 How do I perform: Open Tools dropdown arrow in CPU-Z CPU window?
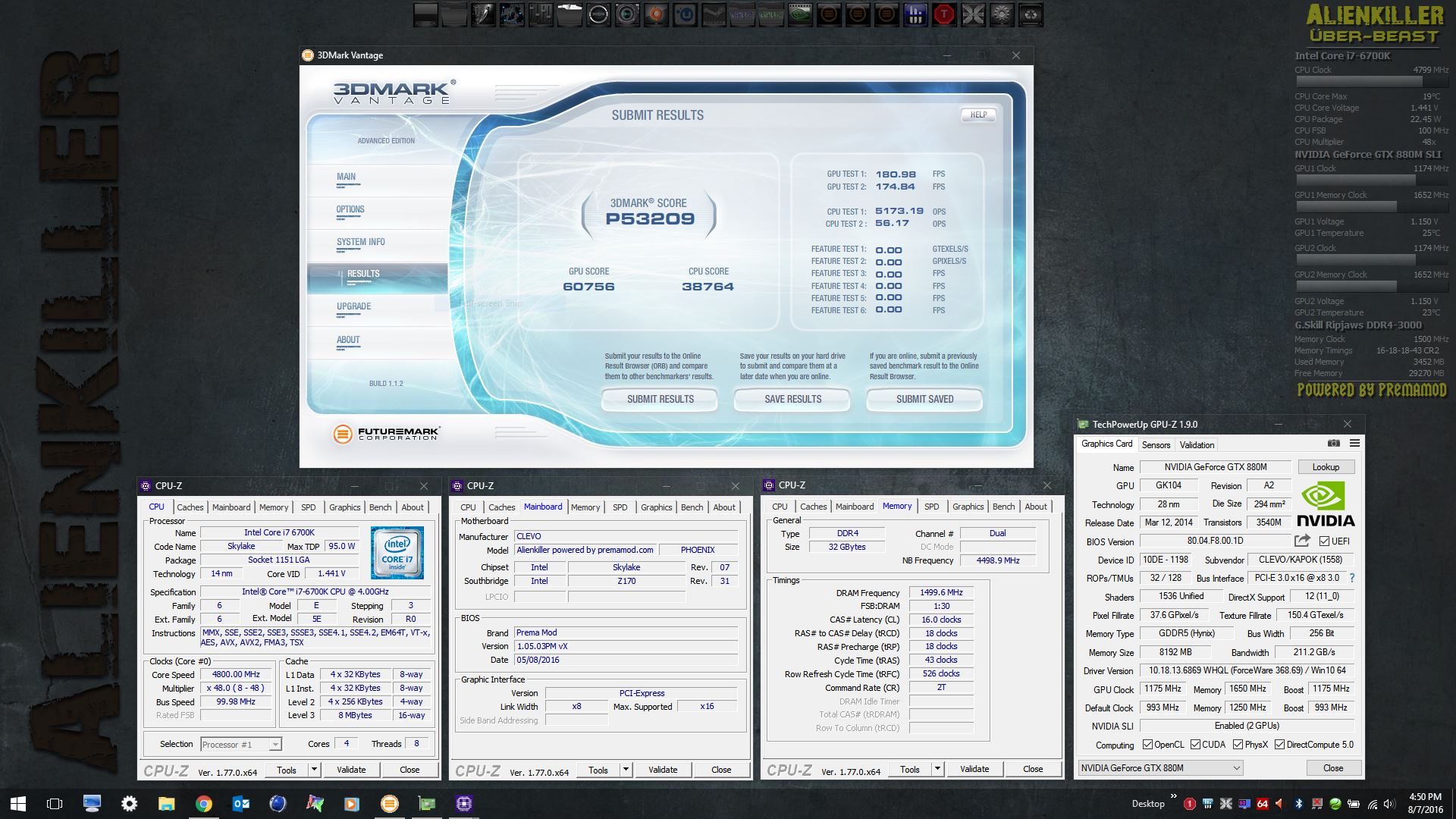point(314,770)
